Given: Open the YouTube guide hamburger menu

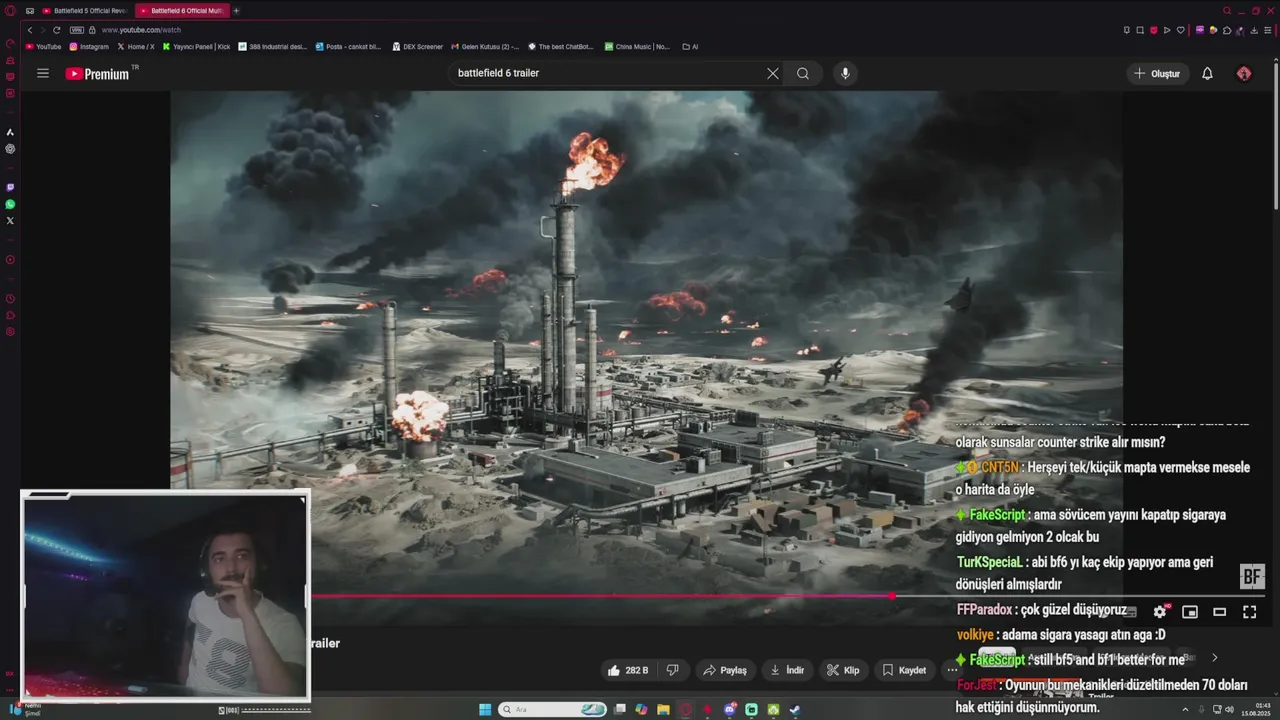Looking at the screenshot, I should point(43,73).
